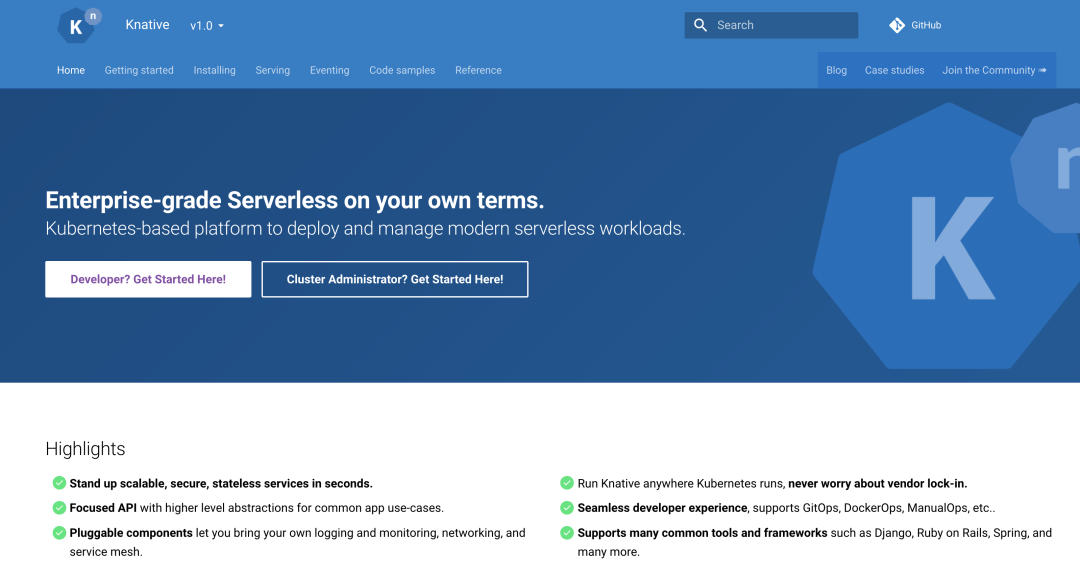1080x570 pixels.
Task: Click Join the Community link
Action: tap(995, 70)
